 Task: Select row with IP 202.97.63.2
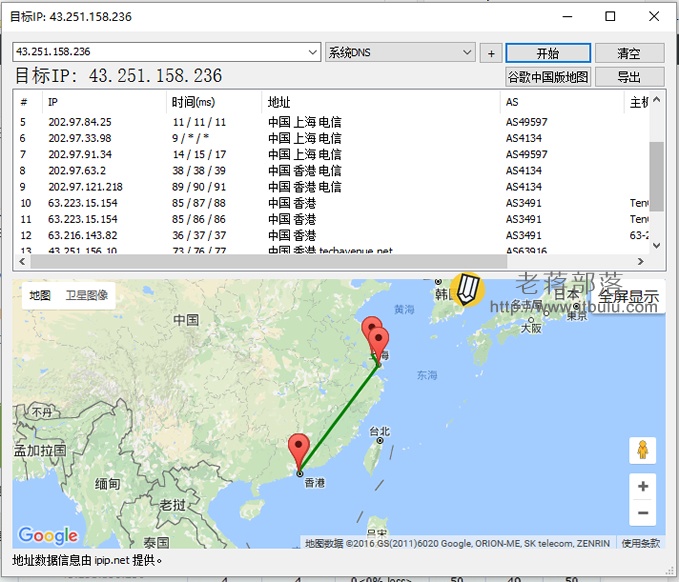tap(332, 171)
